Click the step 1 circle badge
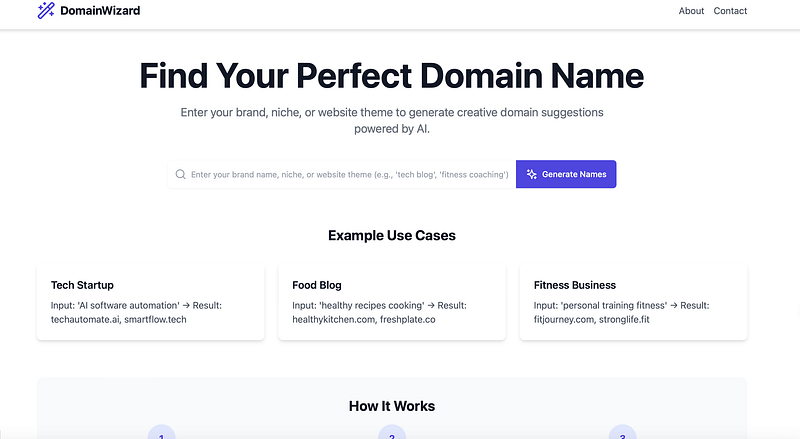 coord(161,433)
